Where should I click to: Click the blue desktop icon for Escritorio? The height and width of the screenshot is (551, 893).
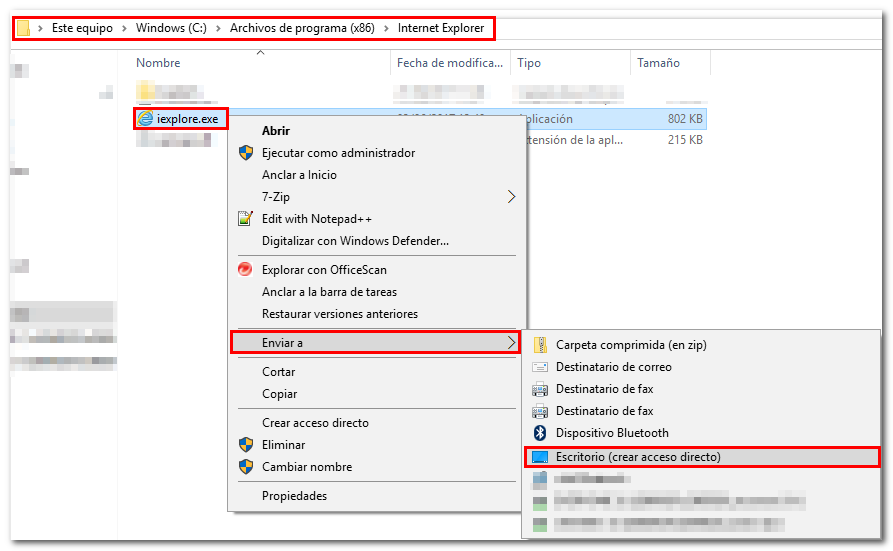pyautogui.click(x=540, y=457)
